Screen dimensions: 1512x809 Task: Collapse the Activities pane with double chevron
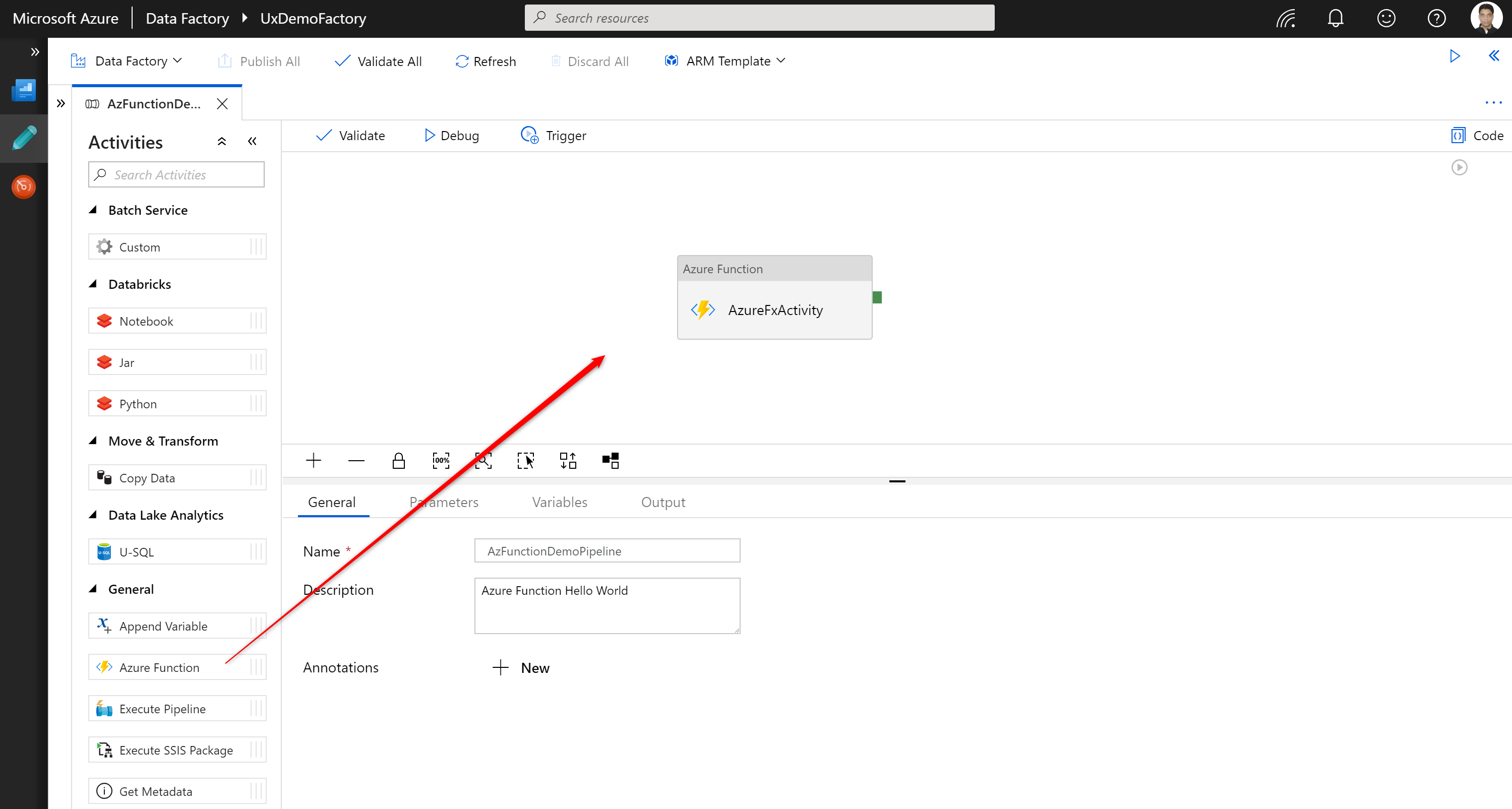(x=253, y=141)
